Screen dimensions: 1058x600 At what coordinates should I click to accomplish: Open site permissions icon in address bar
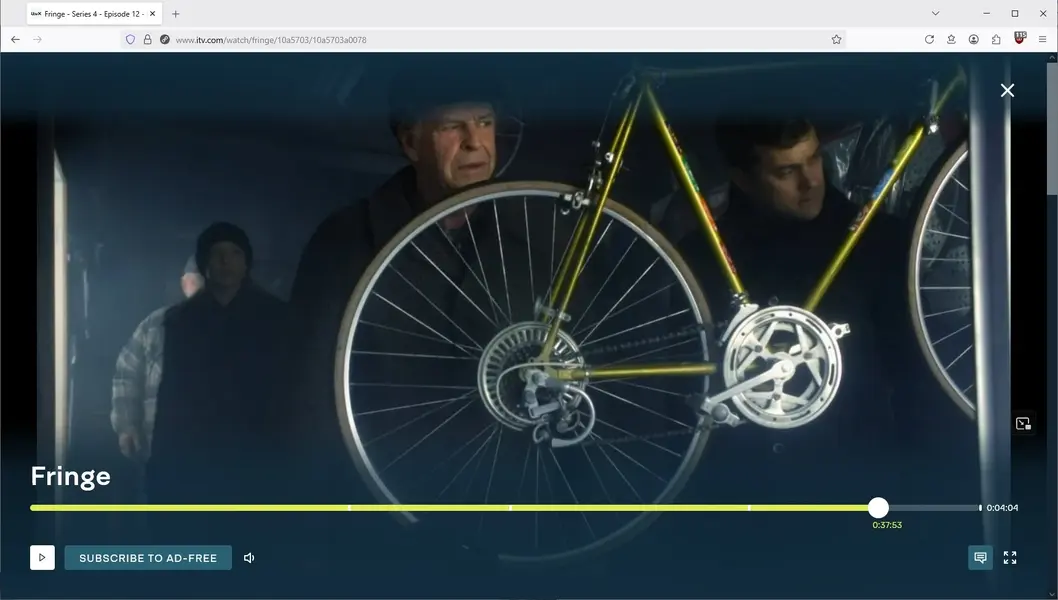point(165,40)
